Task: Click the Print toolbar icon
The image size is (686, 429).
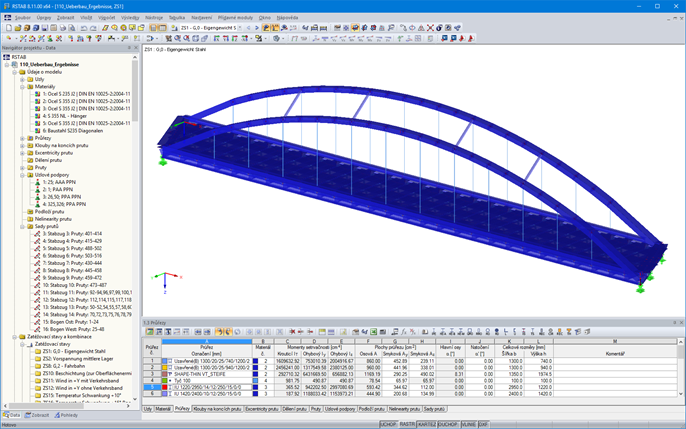Action: [x=63, y=28]
